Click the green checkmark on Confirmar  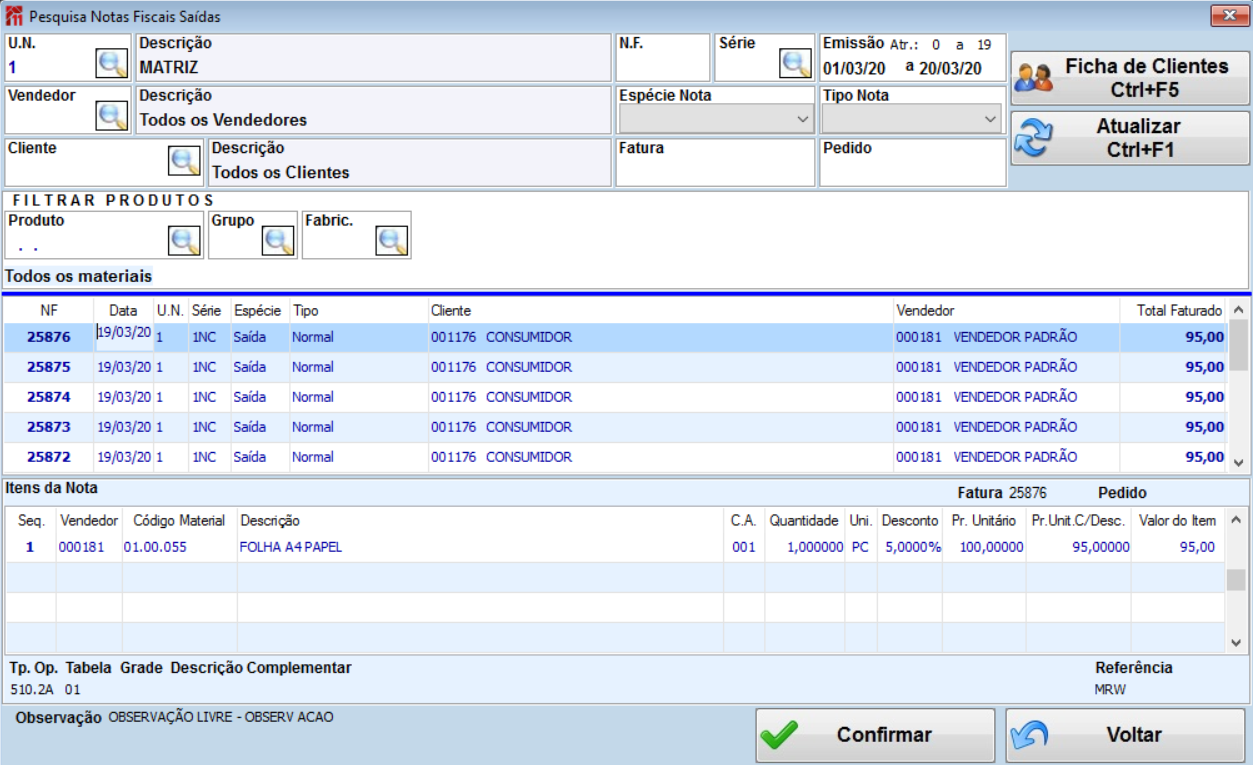pos(778,735)
